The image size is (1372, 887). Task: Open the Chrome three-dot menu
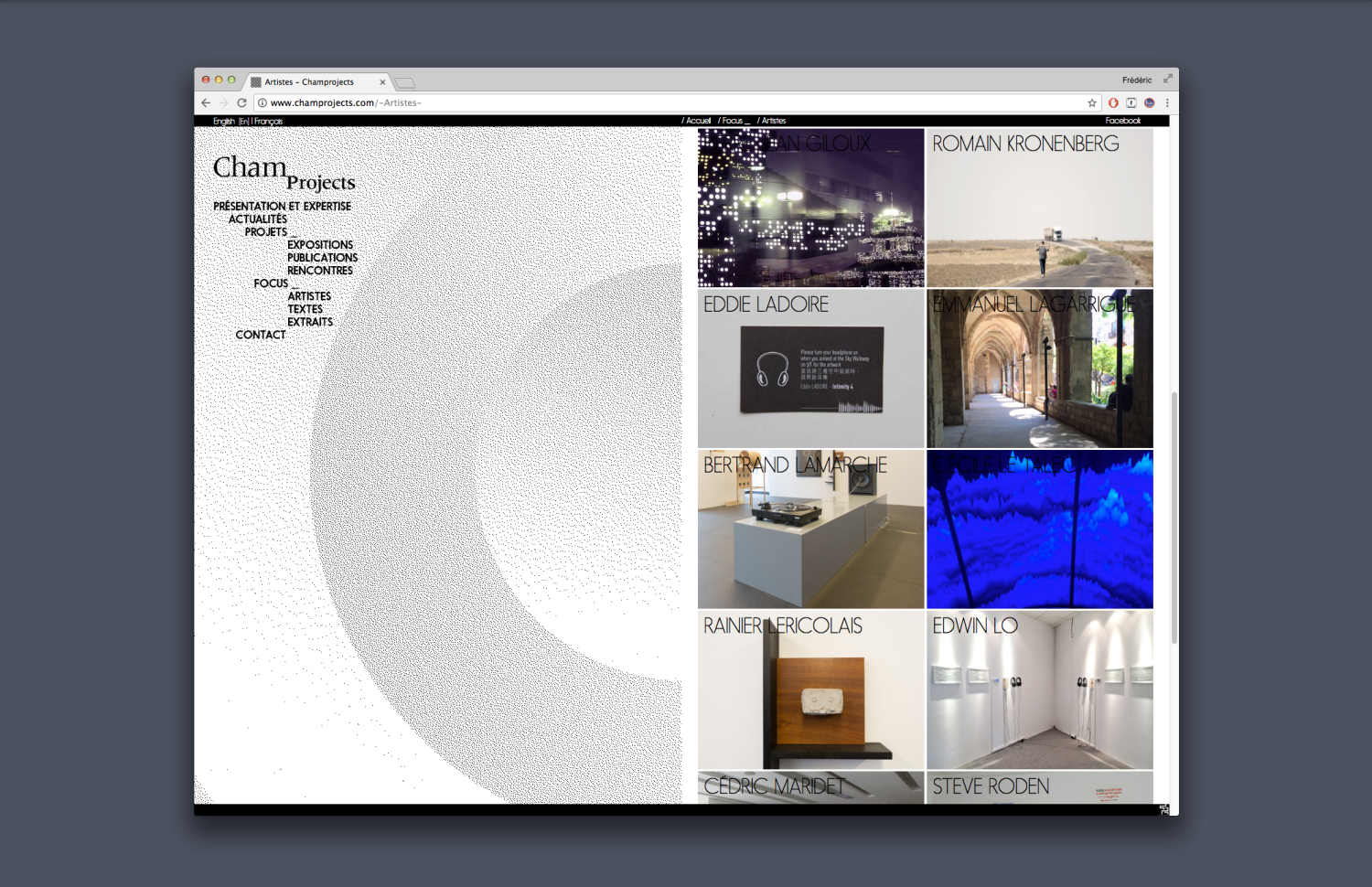[x=1167, y=103]
